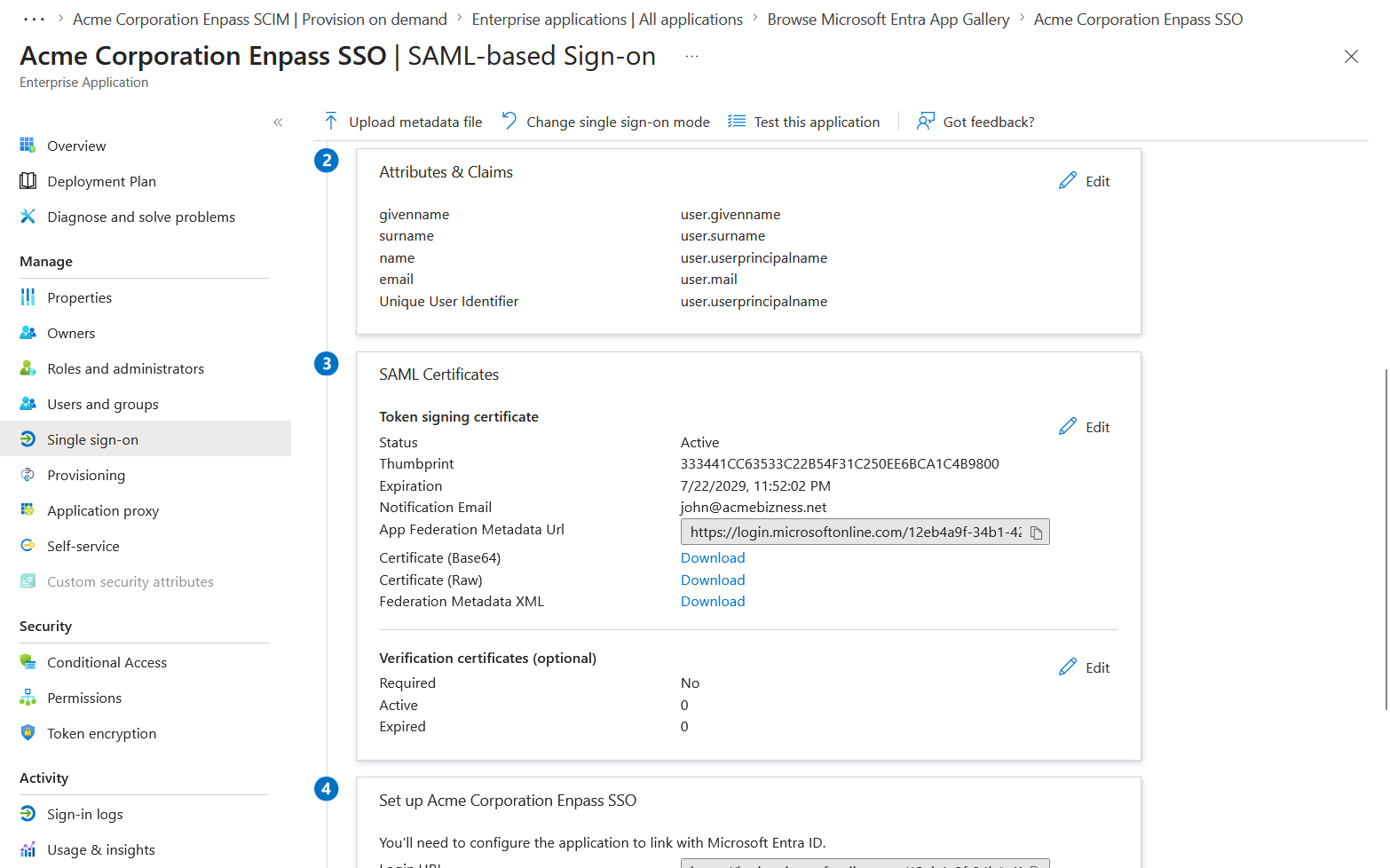Image resolution: width=1390 pixels, height=868 pixels.
Task: Click the Unique User Identifier claim label
Action: click(449, 301)
